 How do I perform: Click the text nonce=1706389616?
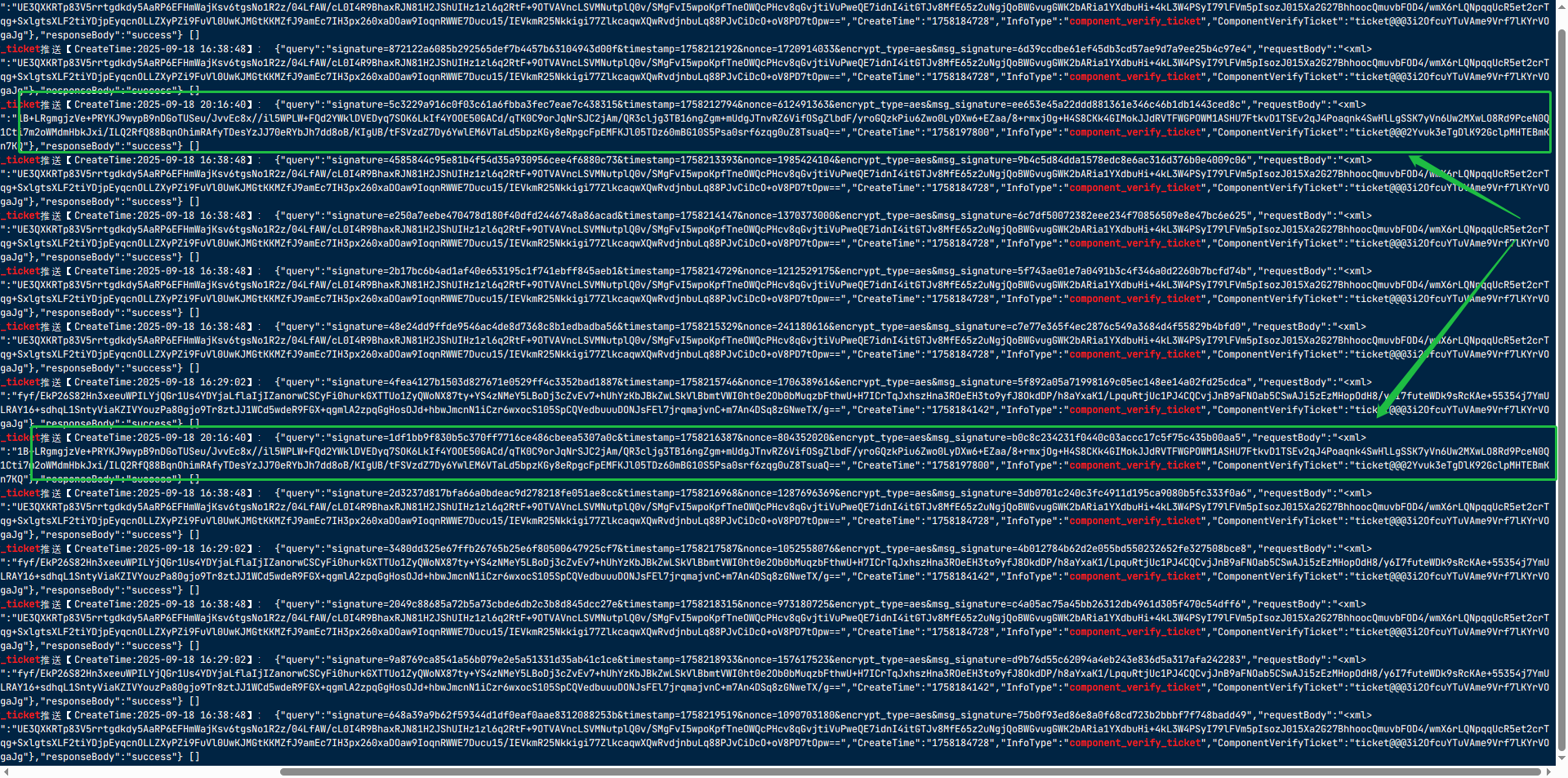point(791,382)
